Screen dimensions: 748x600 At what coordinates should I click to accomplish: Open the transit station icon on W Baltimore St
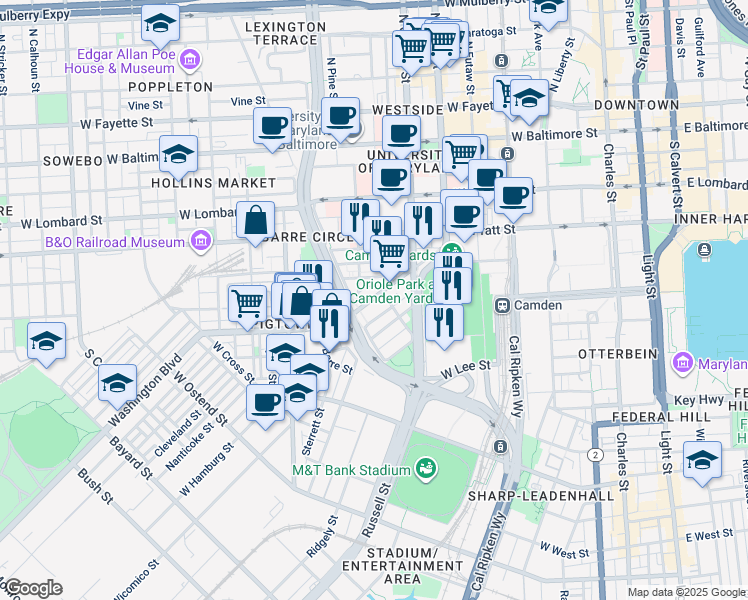[508, 154]
